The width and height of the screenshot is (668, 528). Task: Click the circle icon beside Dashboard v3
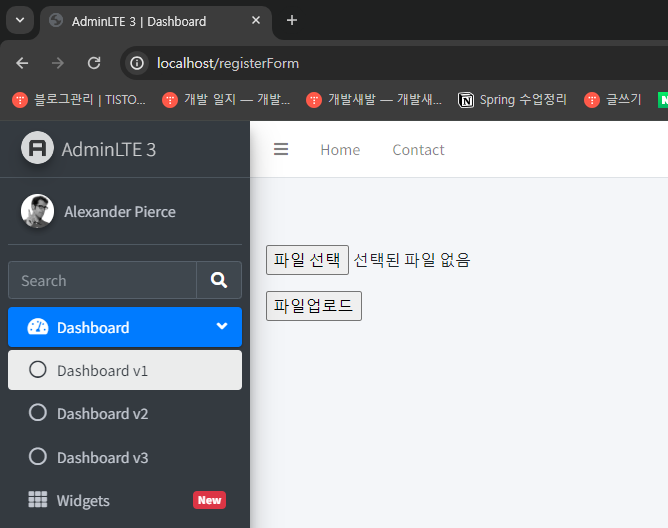[x=37, y=456]
